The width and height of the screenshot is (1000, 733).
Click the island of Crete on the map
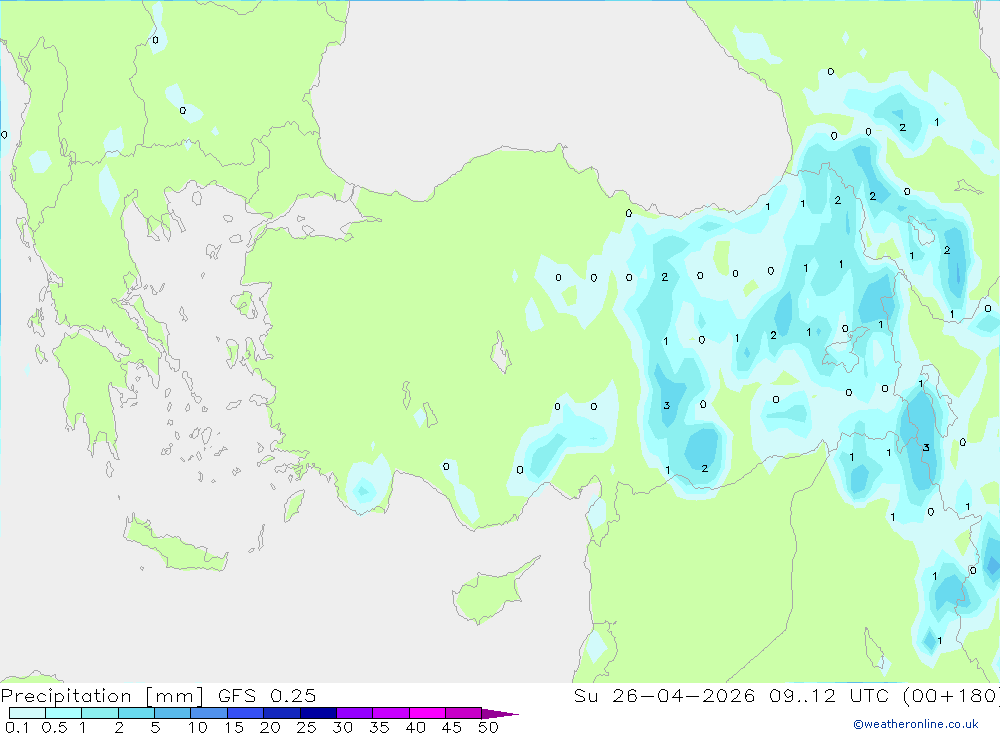[173, 545]
